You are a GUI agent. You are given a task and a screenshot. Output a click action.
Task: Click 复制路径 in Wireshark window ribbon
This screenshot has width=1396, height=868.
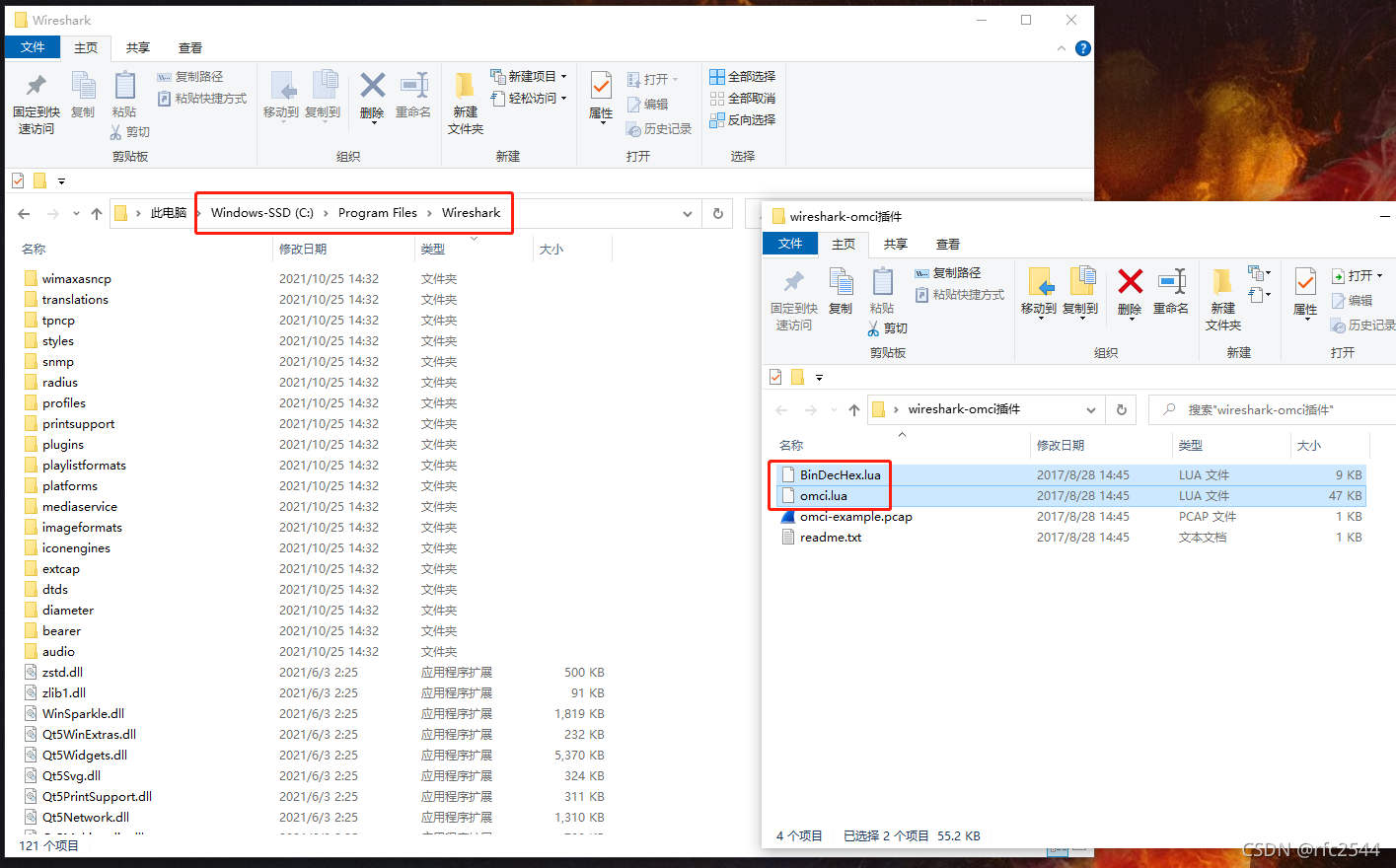click(190, 76)
